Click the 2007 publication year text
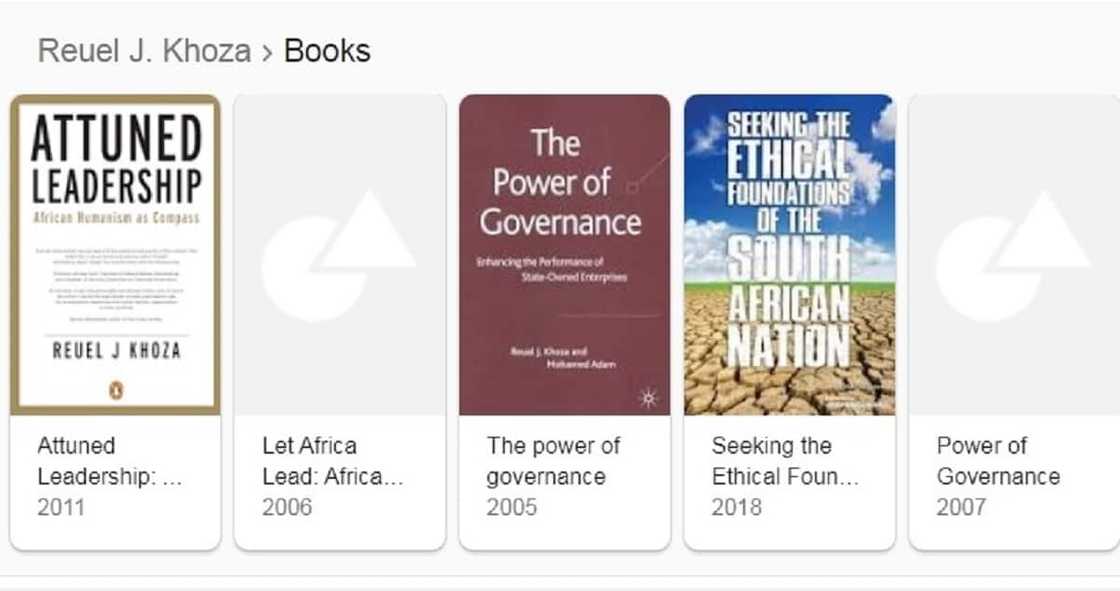Image resolution: width=1120 pixels, height=591 pixels. (961, 508)
